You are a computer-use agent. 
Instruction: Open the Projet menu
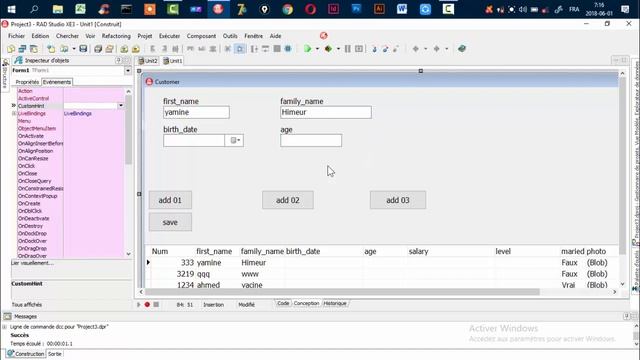[x=144, y=36]
